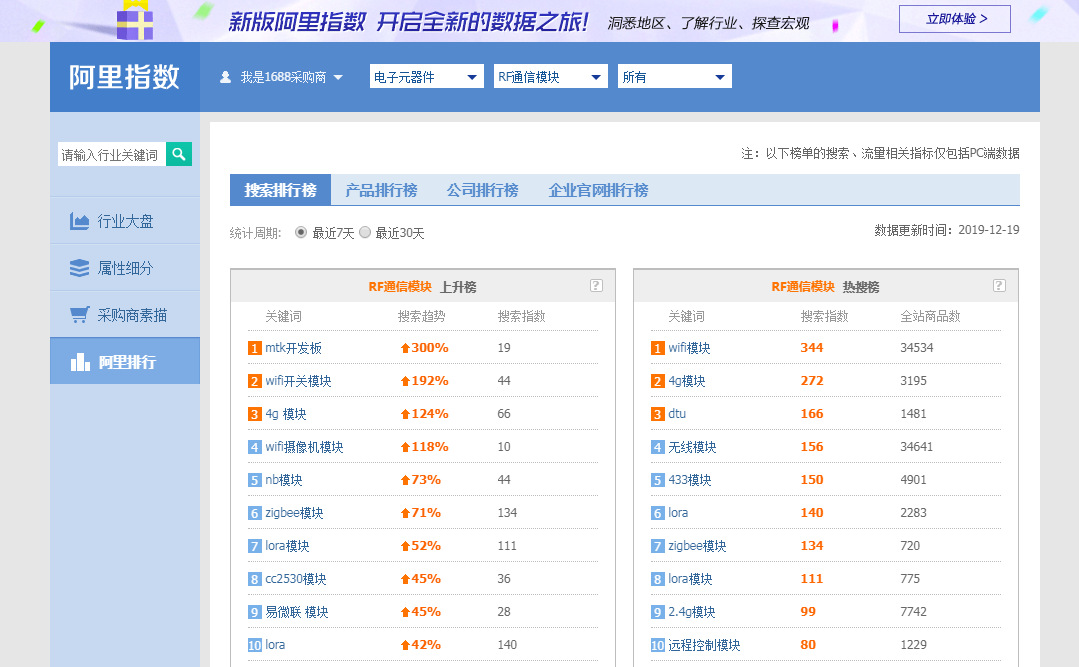1079x667 pixels.
Task: Click the 192% trend value for wifi开关模块
Action: 425,381
